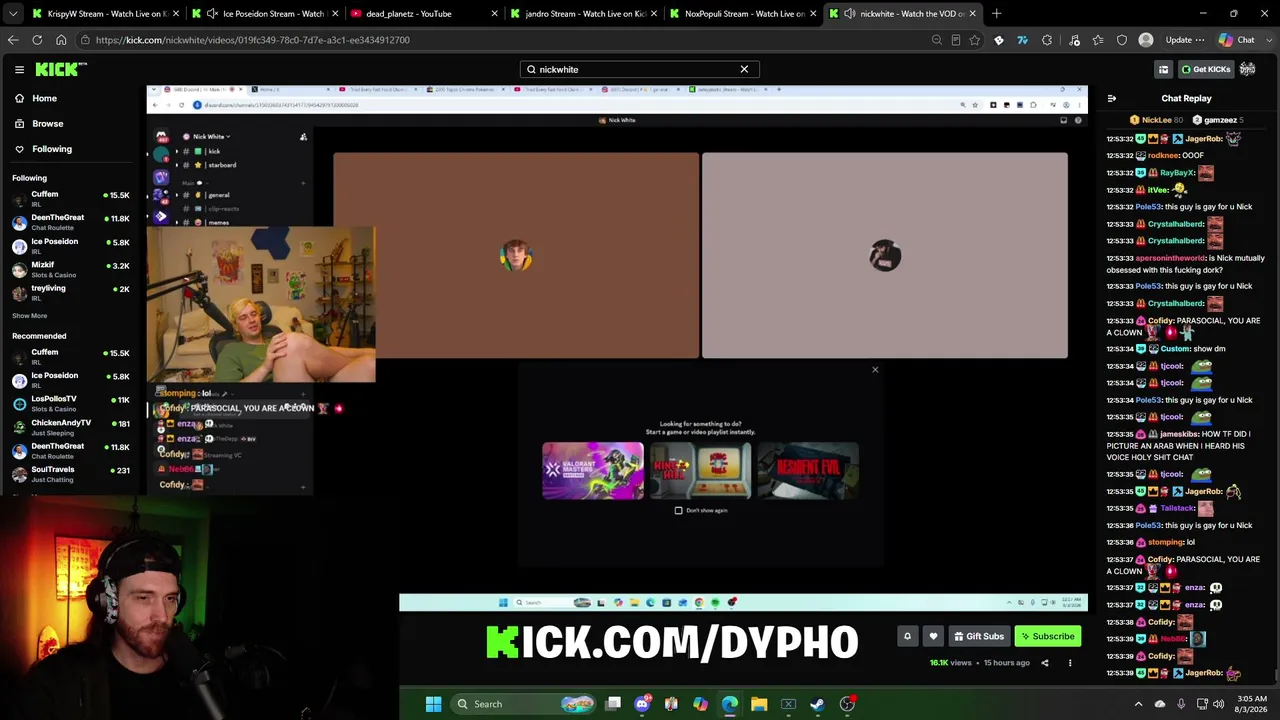Click the browser Update menu button
Image resolution: width=1280 pixels, height=720 pixels.
point(1184,40)
